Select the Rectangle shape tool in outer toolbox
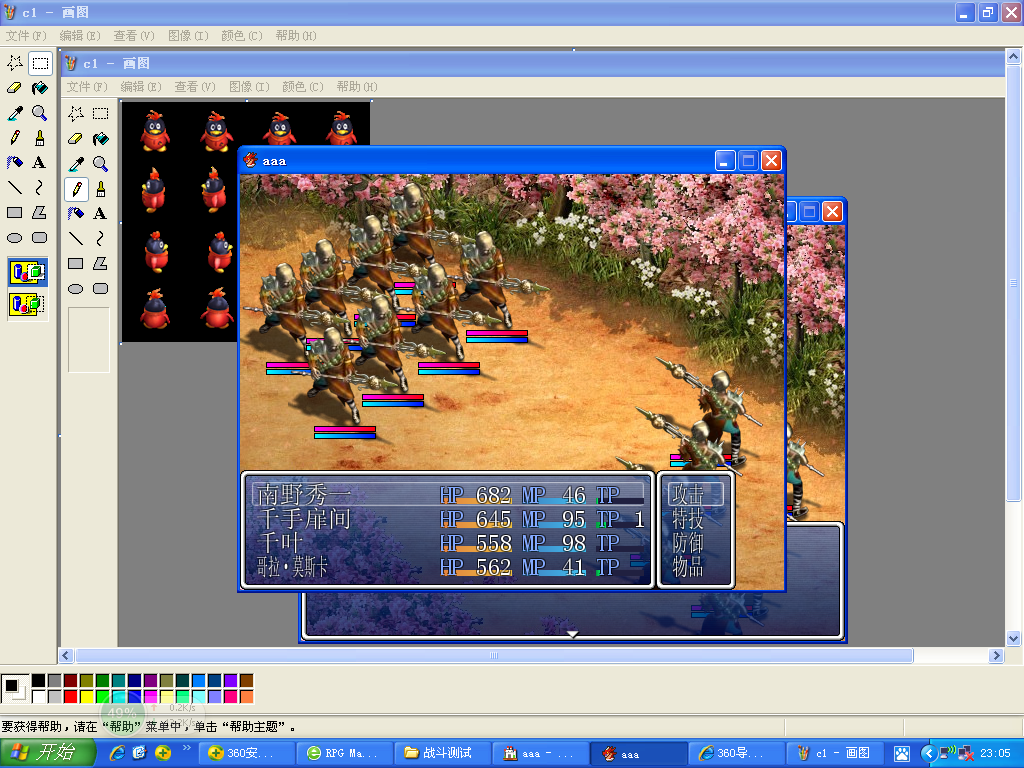The height and width of the screenshot is (768, 1024). [x=15, y=212]
